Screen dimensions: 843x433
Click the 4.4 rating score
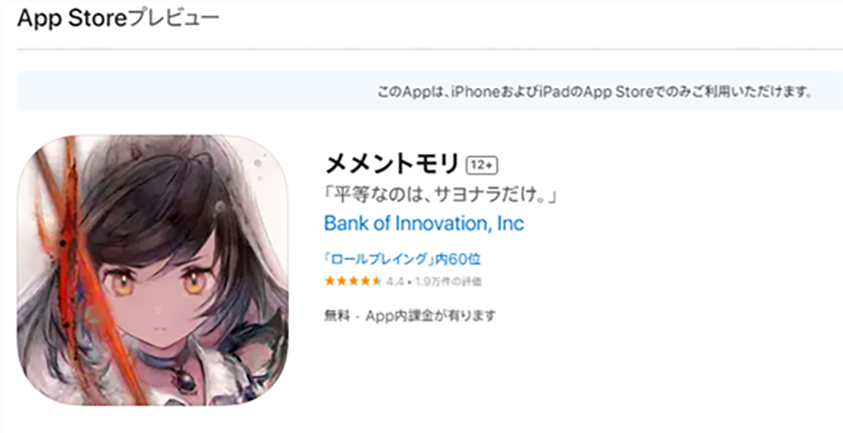[395, 282]
